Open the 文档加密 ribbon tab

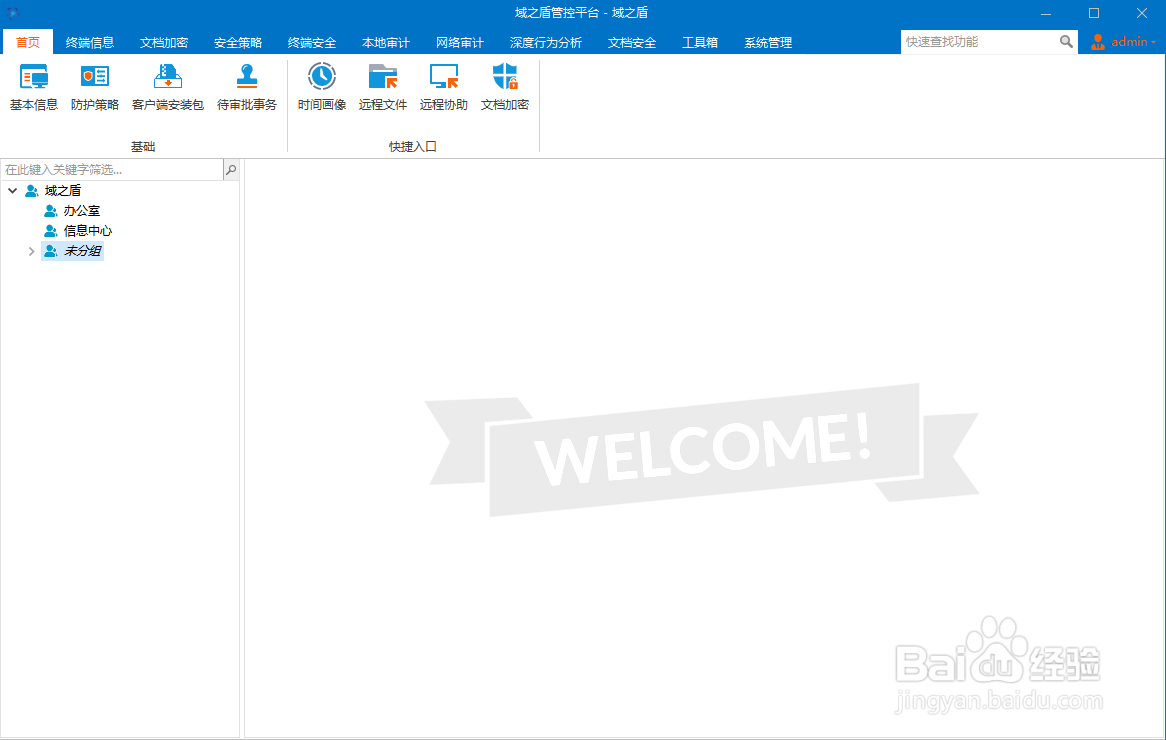click(x=164, y=42)
